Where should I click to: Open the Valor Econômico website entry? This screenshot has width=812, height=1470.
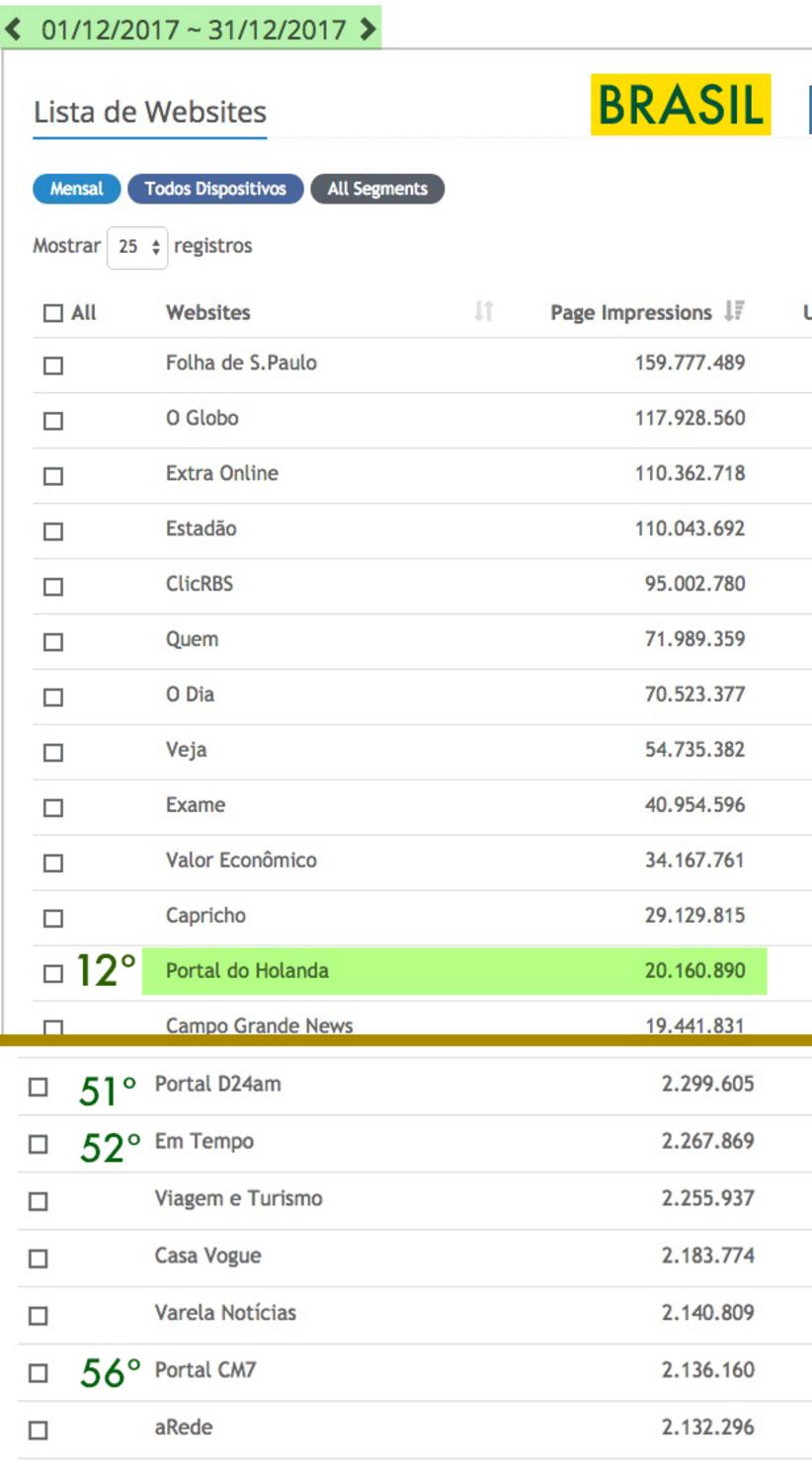coord(241,860)
